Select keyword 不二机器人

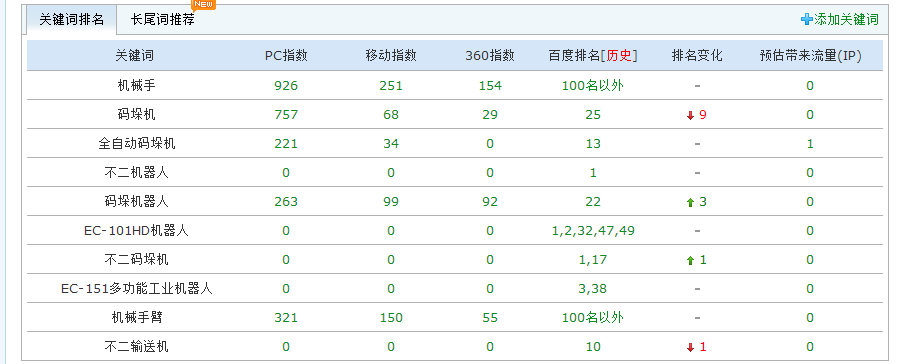pos(137,173)
